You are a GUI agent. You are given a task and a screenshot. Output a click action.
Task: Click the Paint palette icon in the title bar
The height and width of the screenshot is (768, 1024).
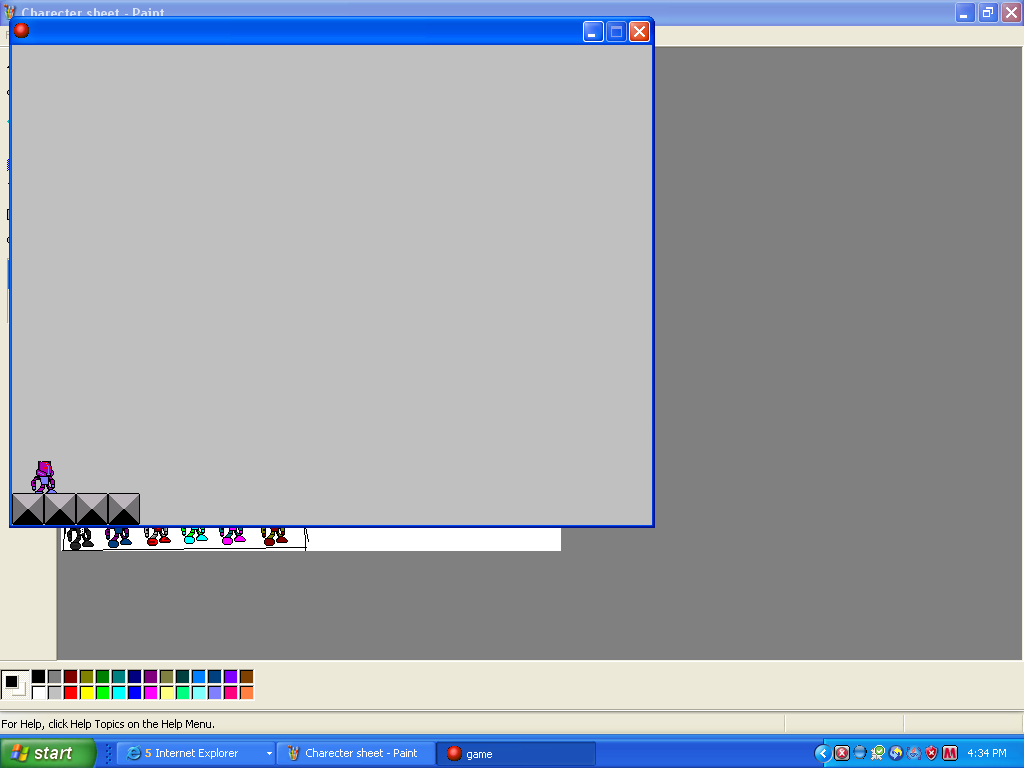click(9, 12)
